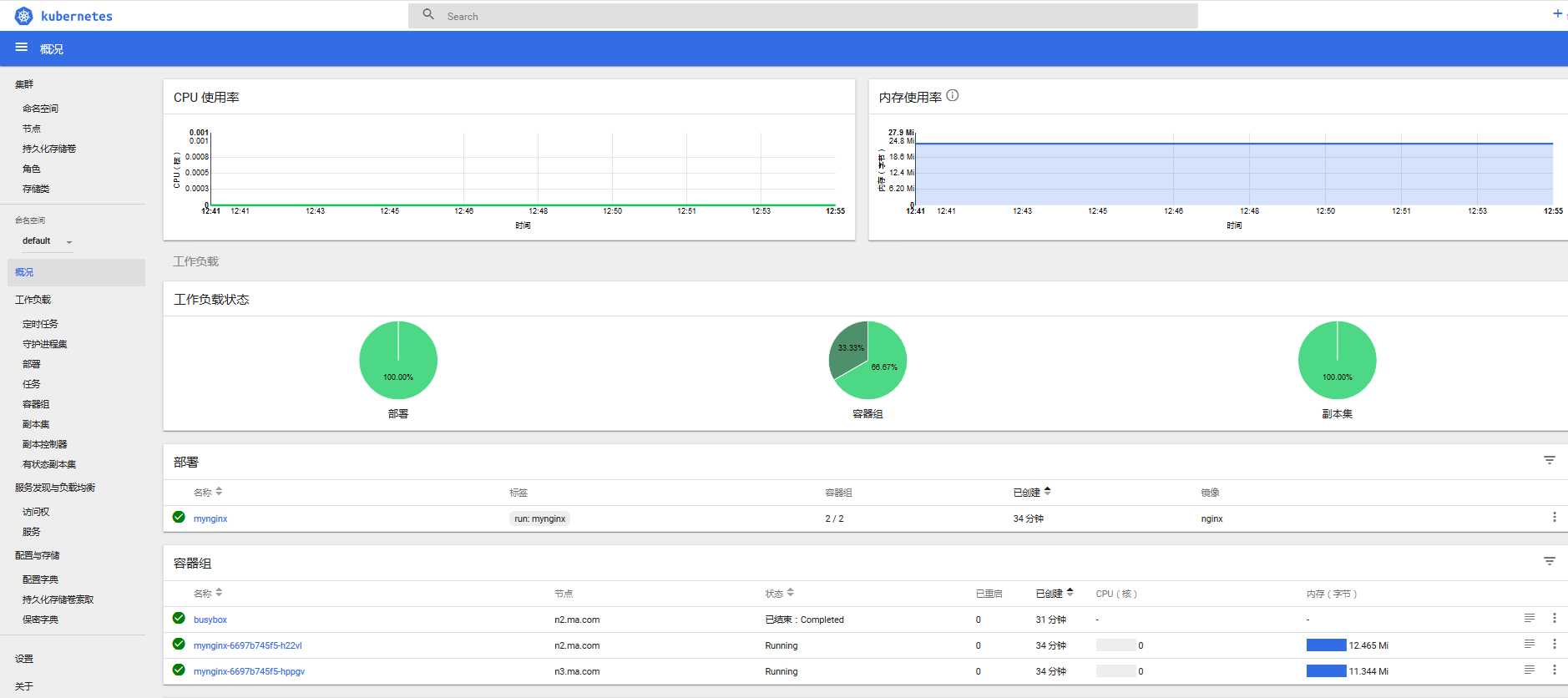
Task: Open the default namespace dropdown
Action: click(48, 241)
